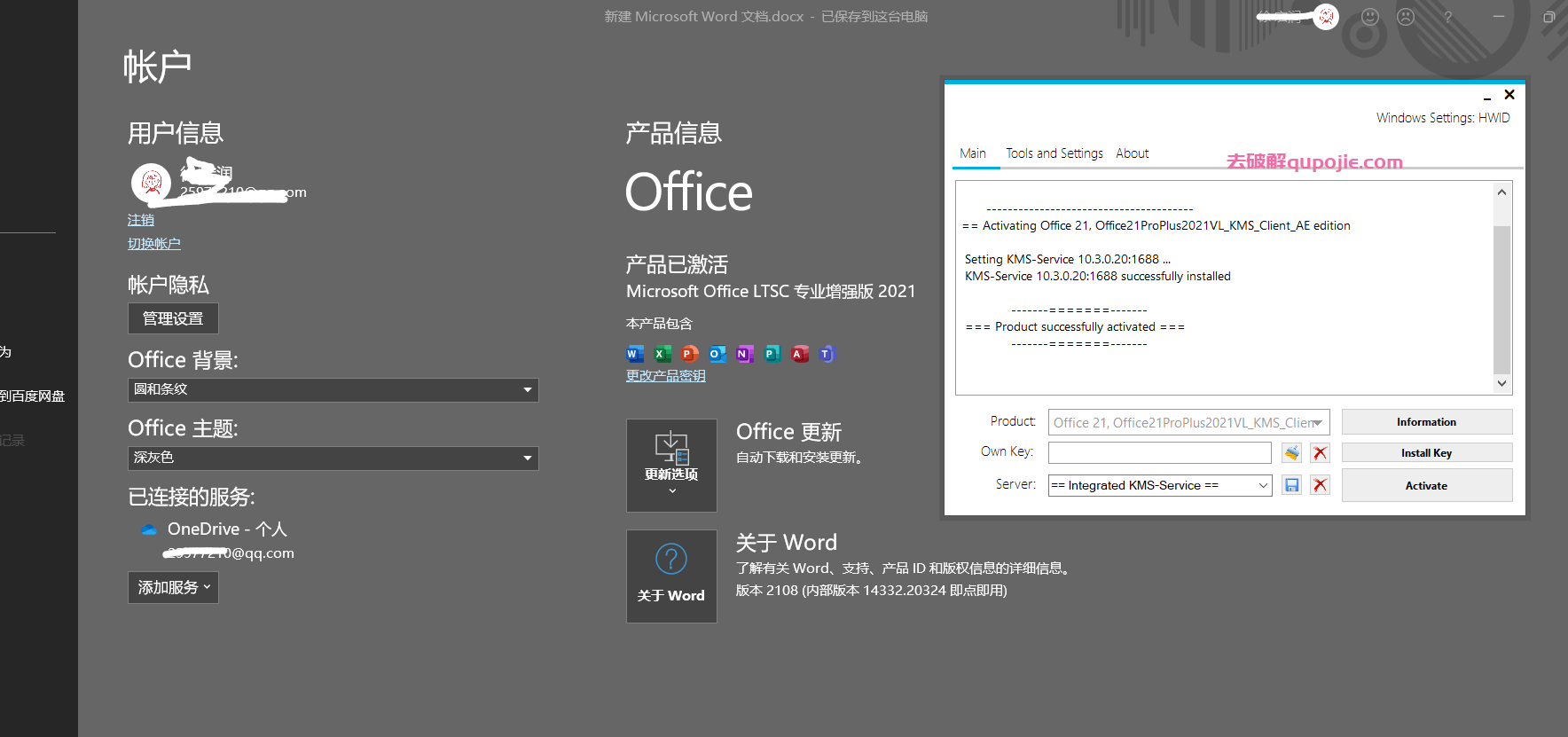Click the Own Key paste icon
The height and width of the screenshot is (737, 1568).
[x=1292, y=453]
